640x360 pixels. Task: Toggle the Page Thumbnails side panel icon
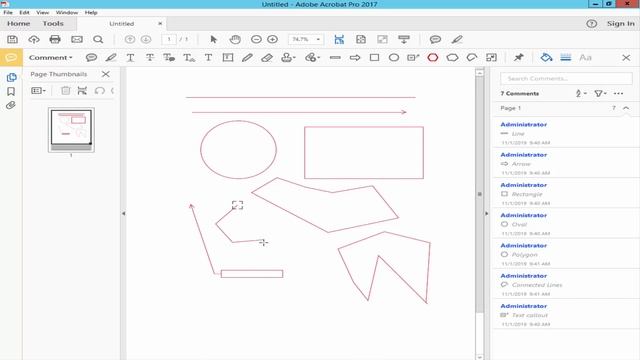coord(11,77)
